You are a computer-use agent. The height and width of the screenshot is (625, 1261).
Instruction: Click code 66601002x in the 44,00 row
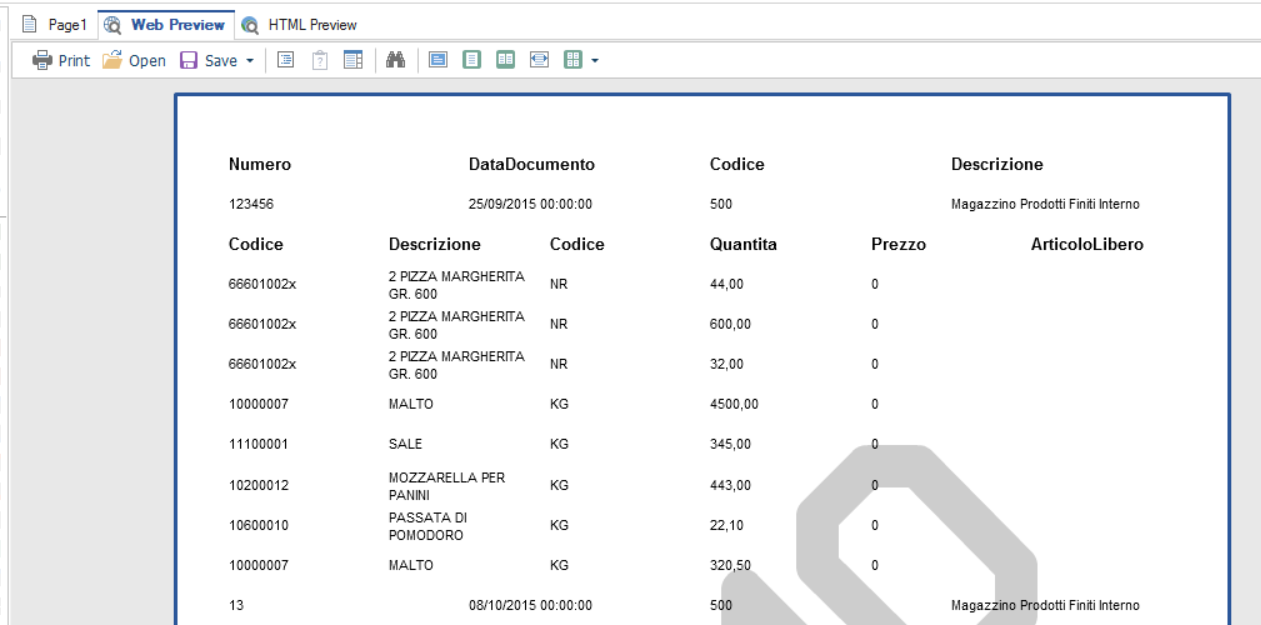point(262,284)
